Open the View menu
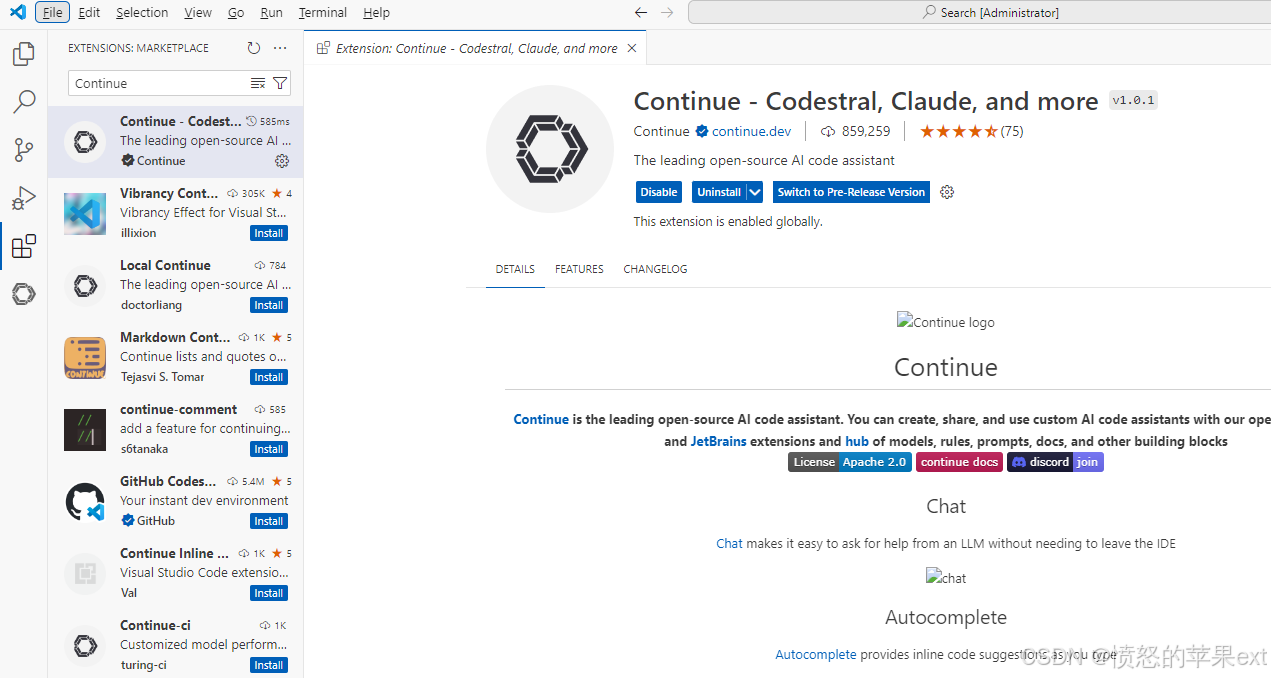 coord(198,12)
